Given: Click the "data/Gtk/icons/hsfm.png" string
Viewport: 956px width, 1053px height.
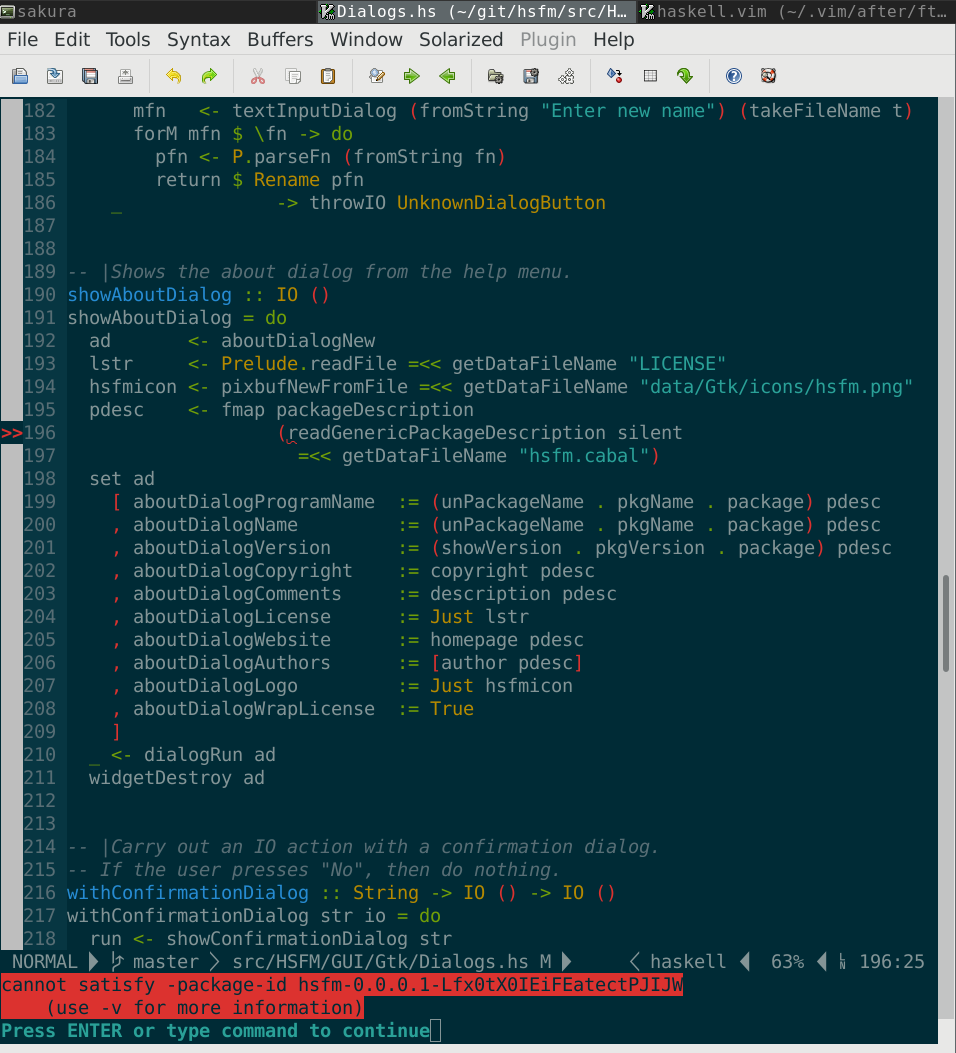Looking at the screenshot, I should pos(776,387).
